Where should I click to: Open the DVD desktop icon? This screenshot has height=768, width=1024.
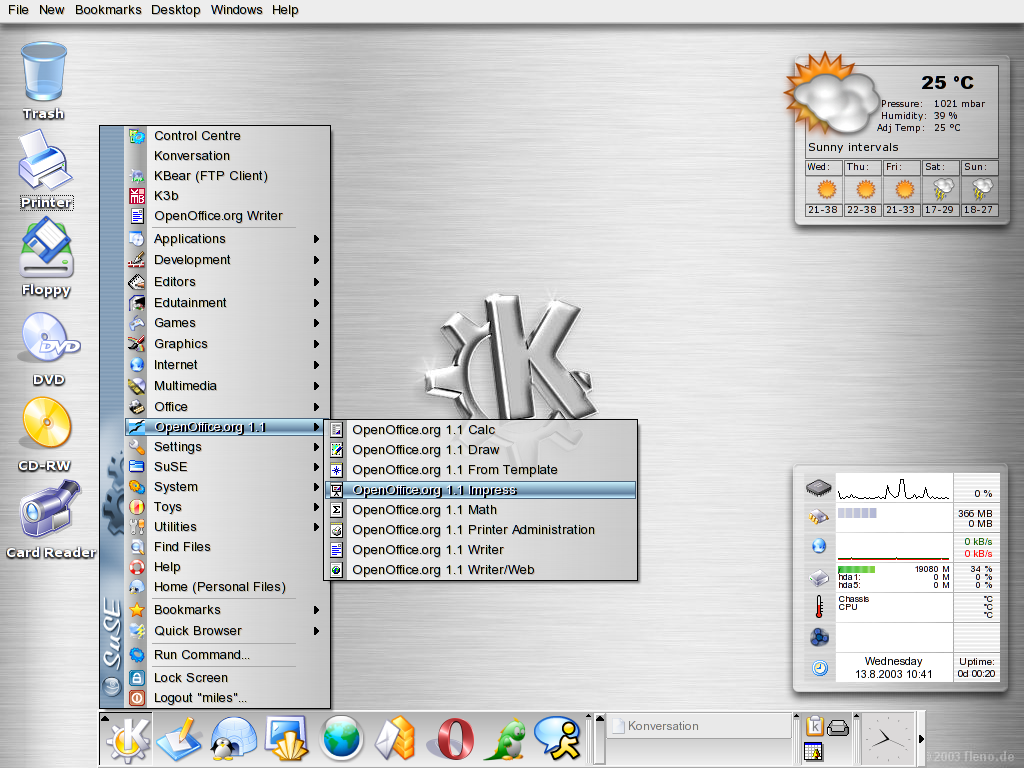[x=50, y=349]
